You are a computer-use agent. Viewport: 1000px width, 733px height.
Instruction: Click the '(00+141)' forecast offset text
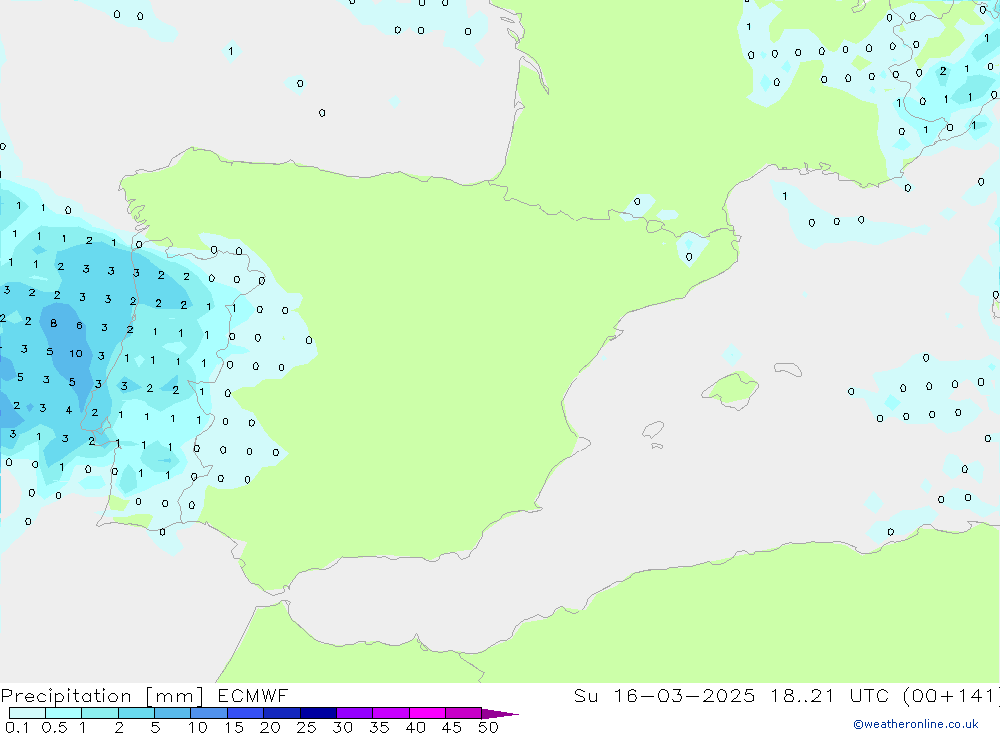click(x=952, y=696)
